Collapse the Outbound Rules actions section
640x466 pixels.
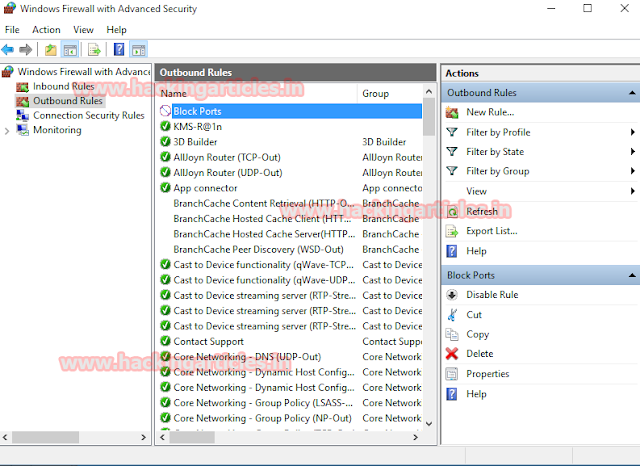(632, 93)
